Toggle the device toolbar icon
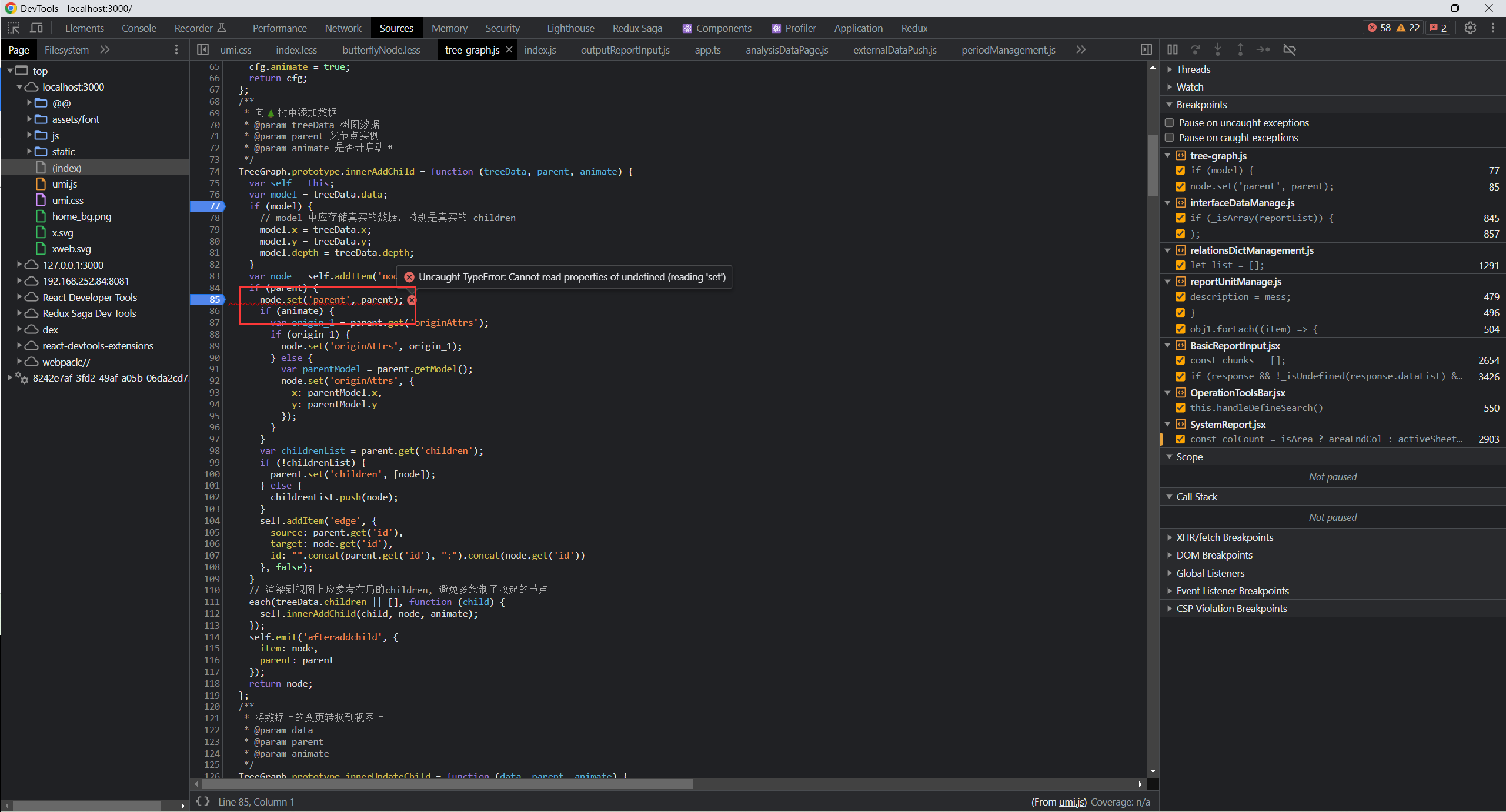Image resolution: width=1506 pixels, height=812 pixels. coord(36,28)
